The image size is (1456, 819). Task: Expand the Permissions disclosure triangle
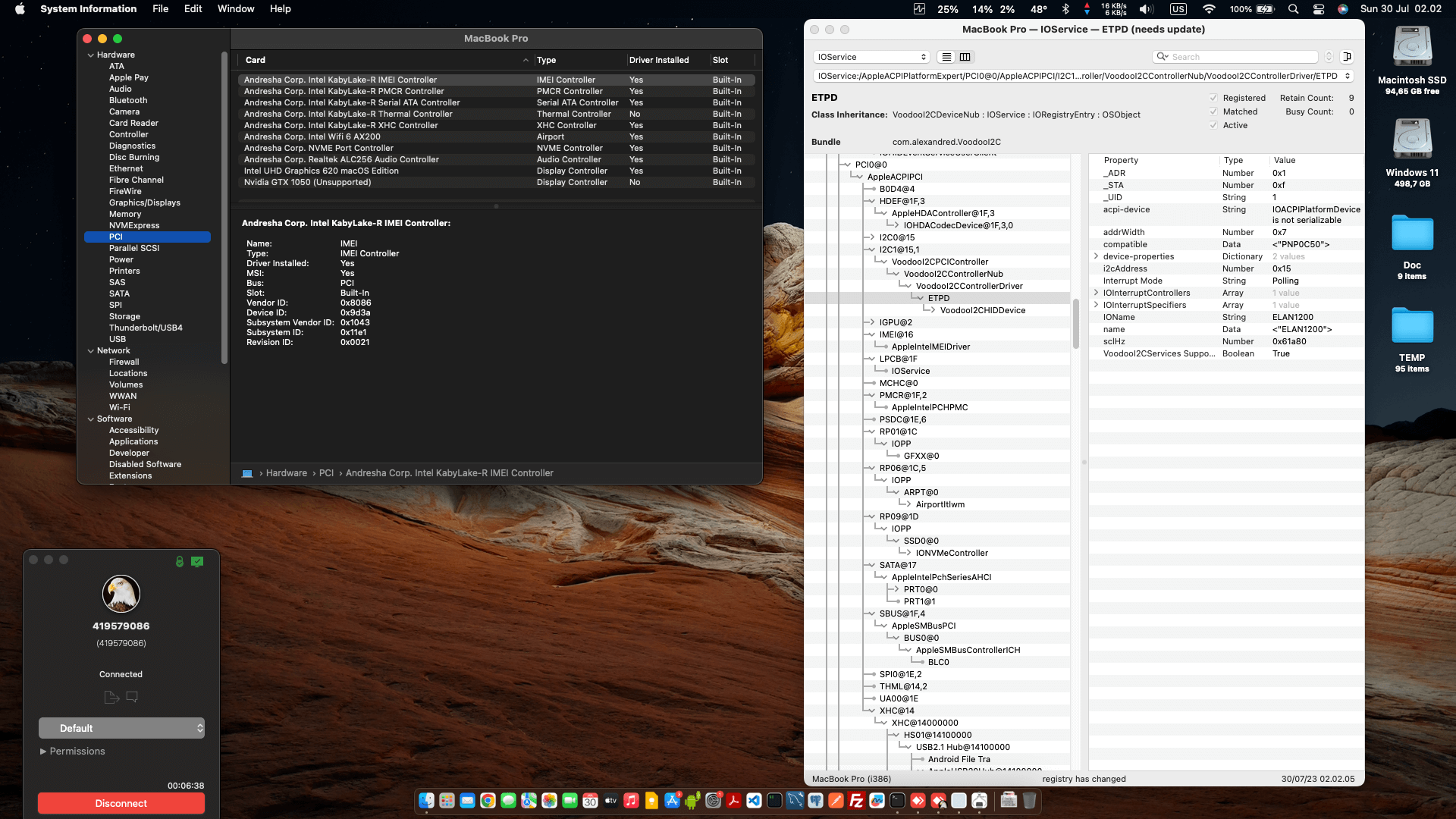43,752
